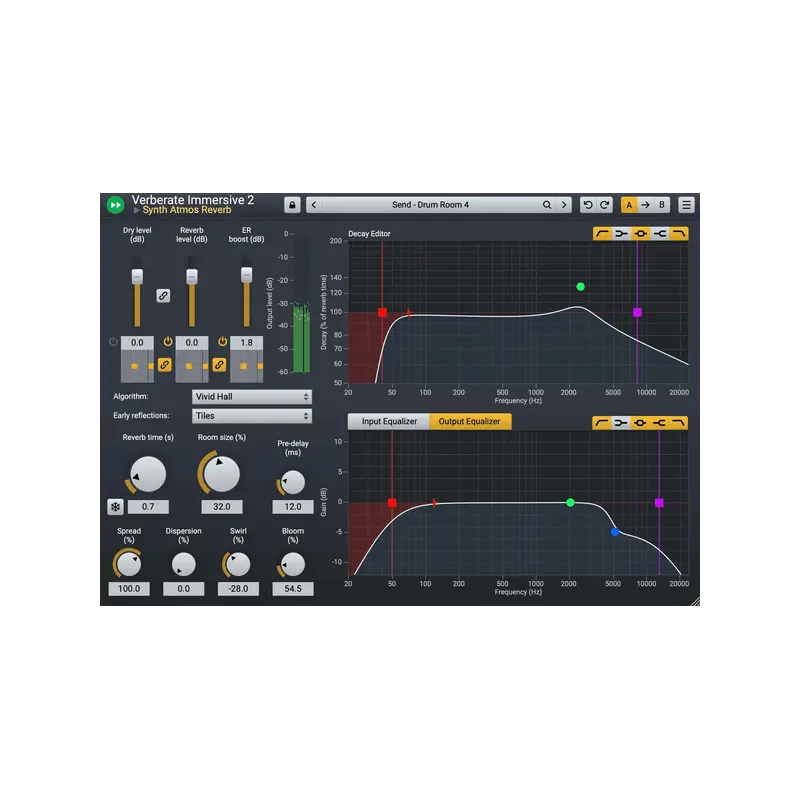Click the Dry level value 0.0 field
The width and height of the screenshot is (800, 800).
pyautogui.click(x=137, y=343)
